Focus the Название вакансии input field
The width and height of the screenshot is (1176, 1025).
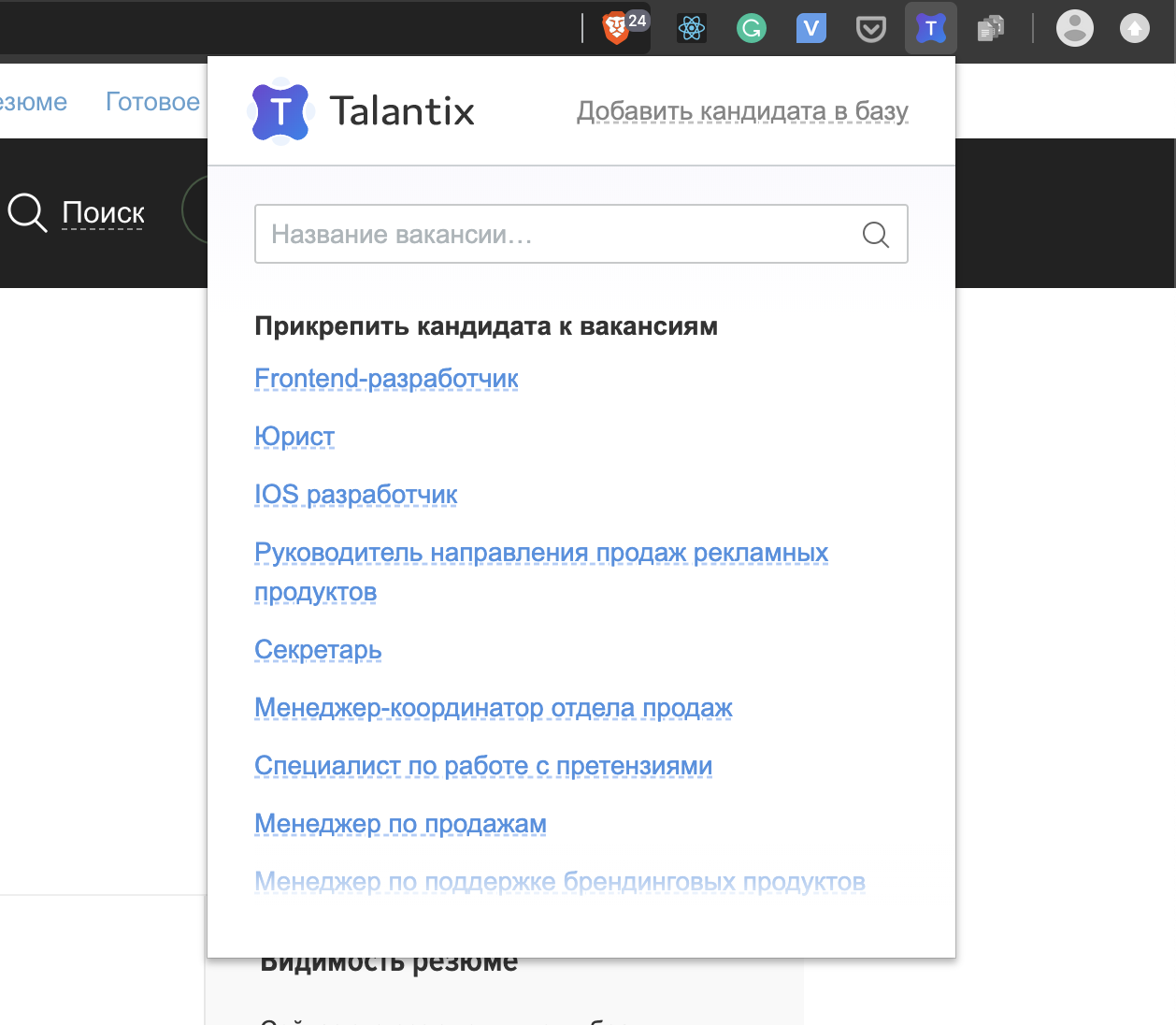(581, 234)
